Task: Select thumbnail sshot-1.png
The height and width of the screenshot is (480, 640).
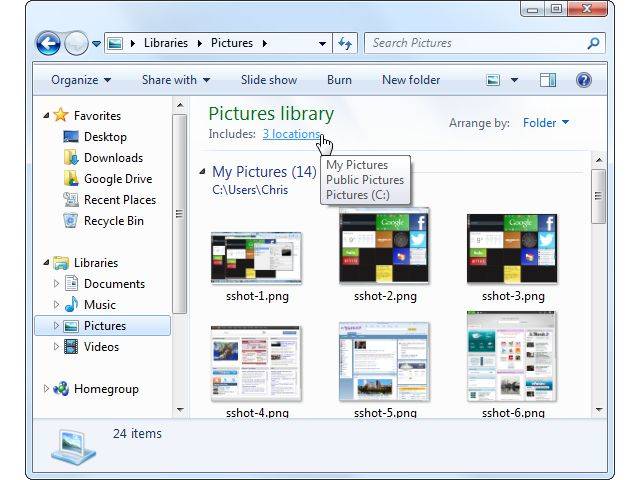Action: click(256, 258)
